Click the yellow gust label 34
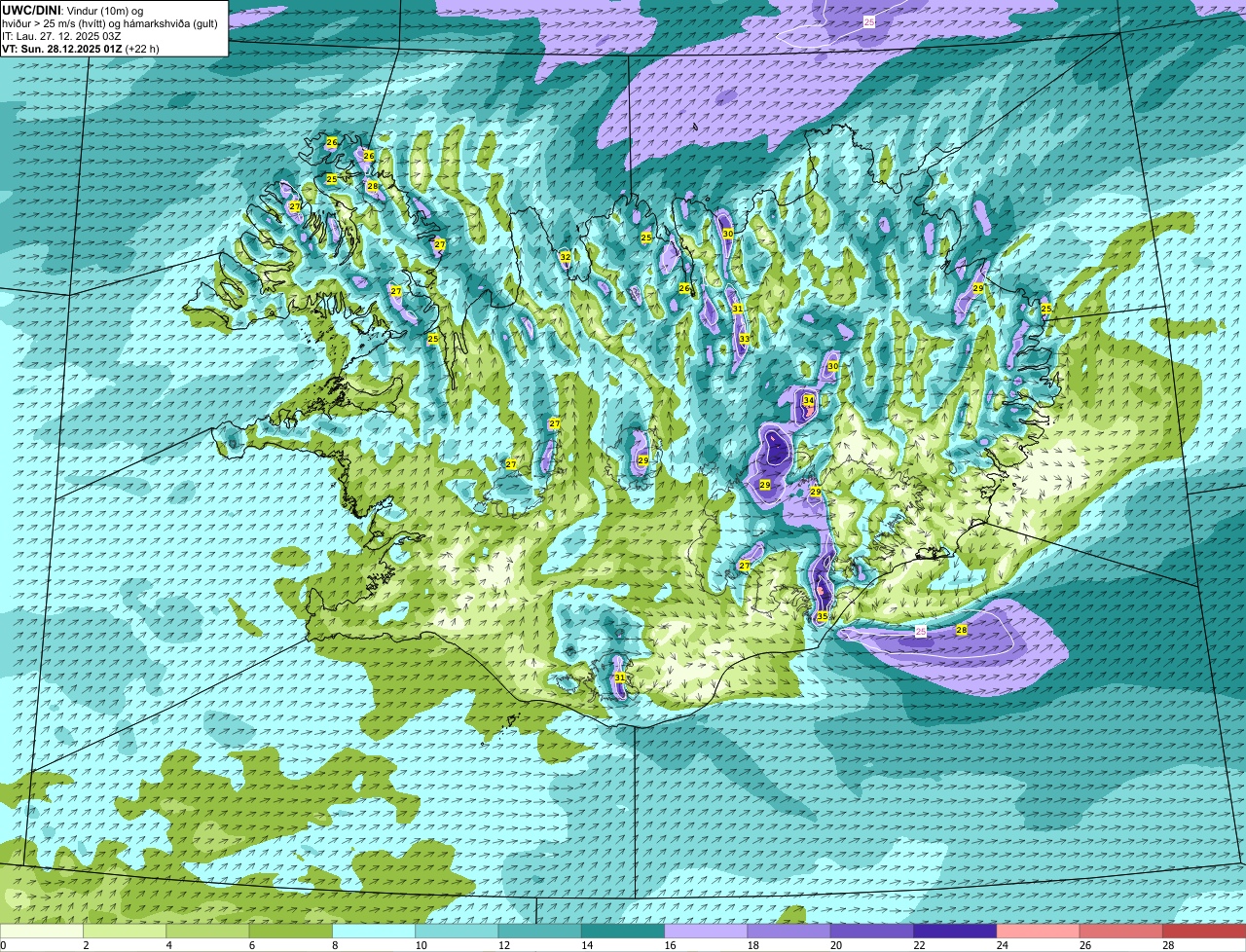The image size is (1246, 952). (808, 400)
